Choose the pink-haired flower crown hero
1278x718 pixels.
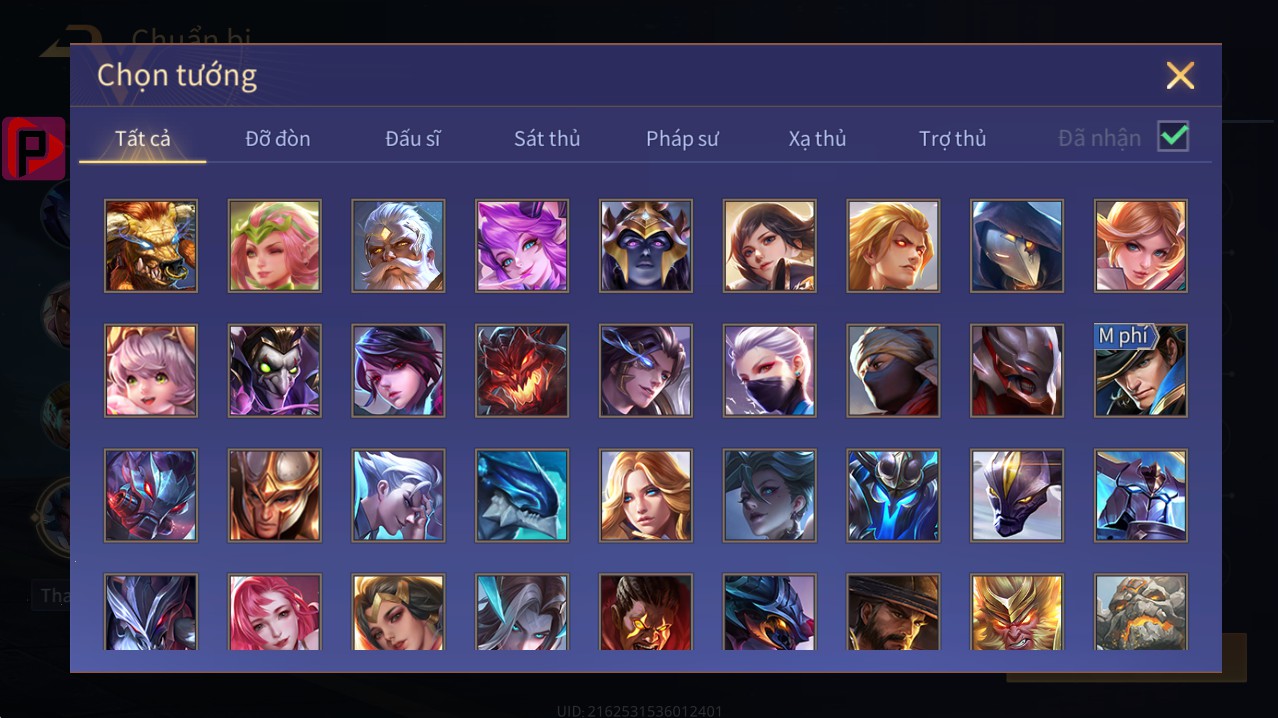275,246
